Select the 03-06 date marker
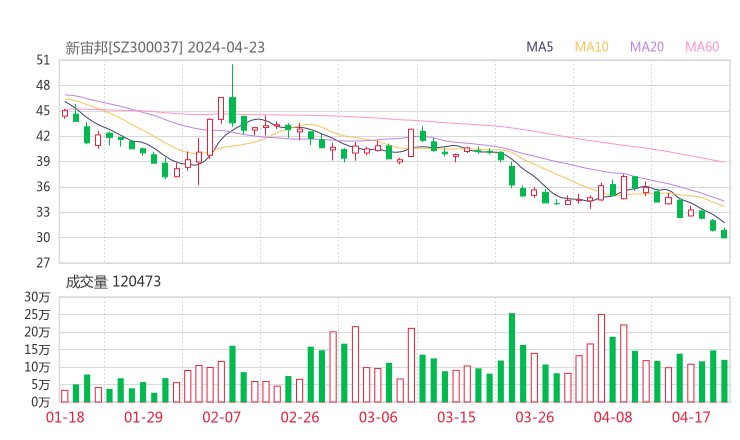The height and width of the screenshot is (440, 740). [378, 417]
